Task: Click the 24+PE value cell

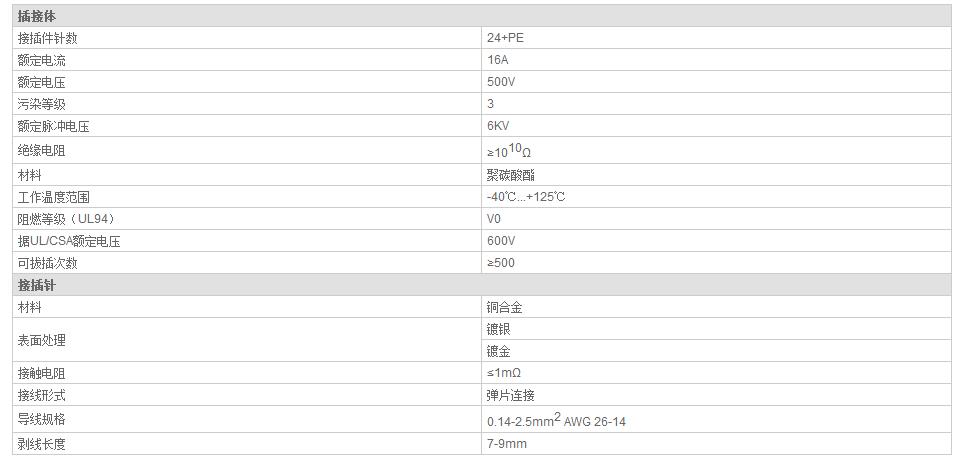Action: [x=505, y=38]
